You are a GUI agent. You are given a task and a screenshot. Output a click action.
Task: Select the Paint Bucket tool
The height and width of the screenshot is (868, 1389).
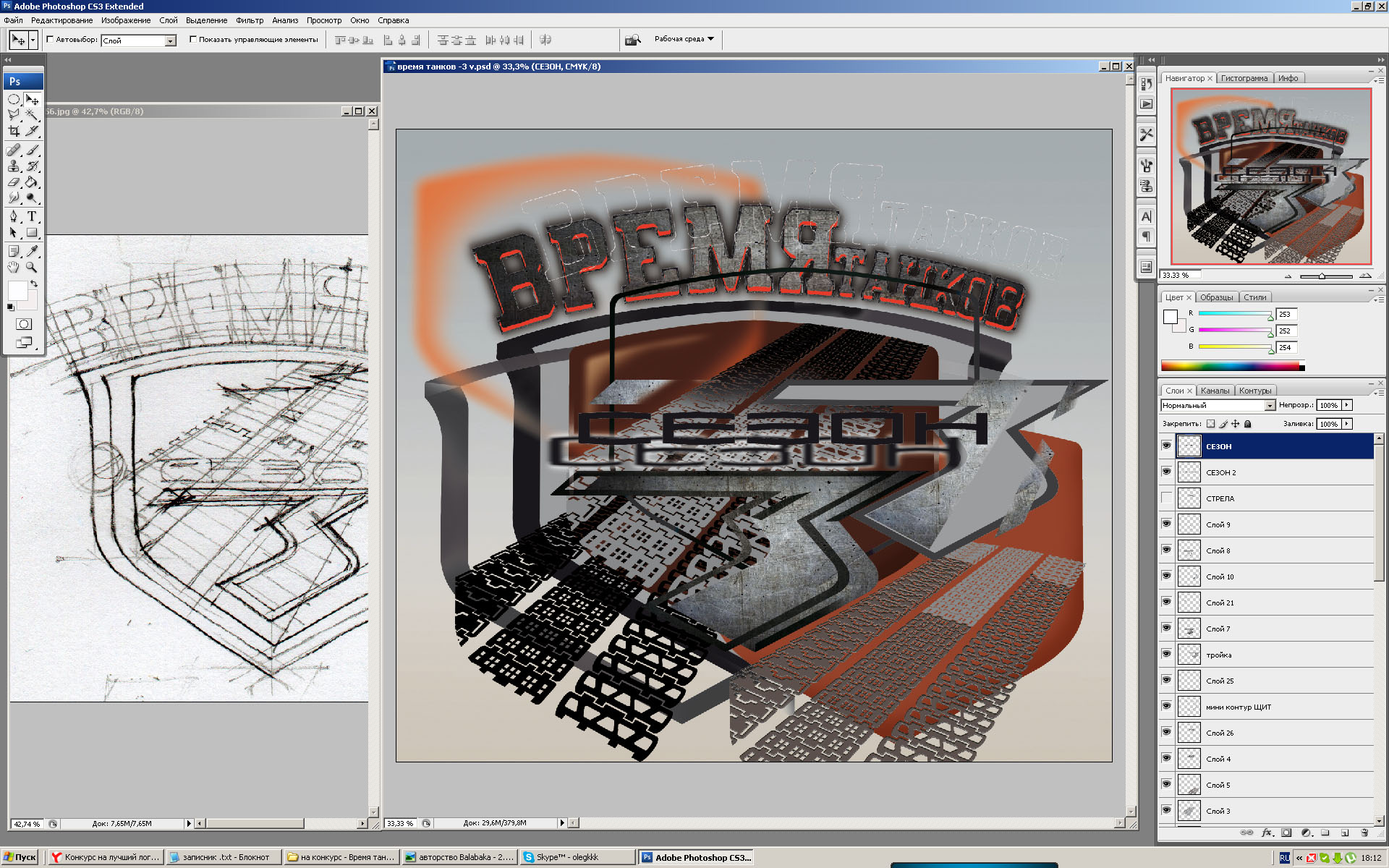click(x=32, y=182)
